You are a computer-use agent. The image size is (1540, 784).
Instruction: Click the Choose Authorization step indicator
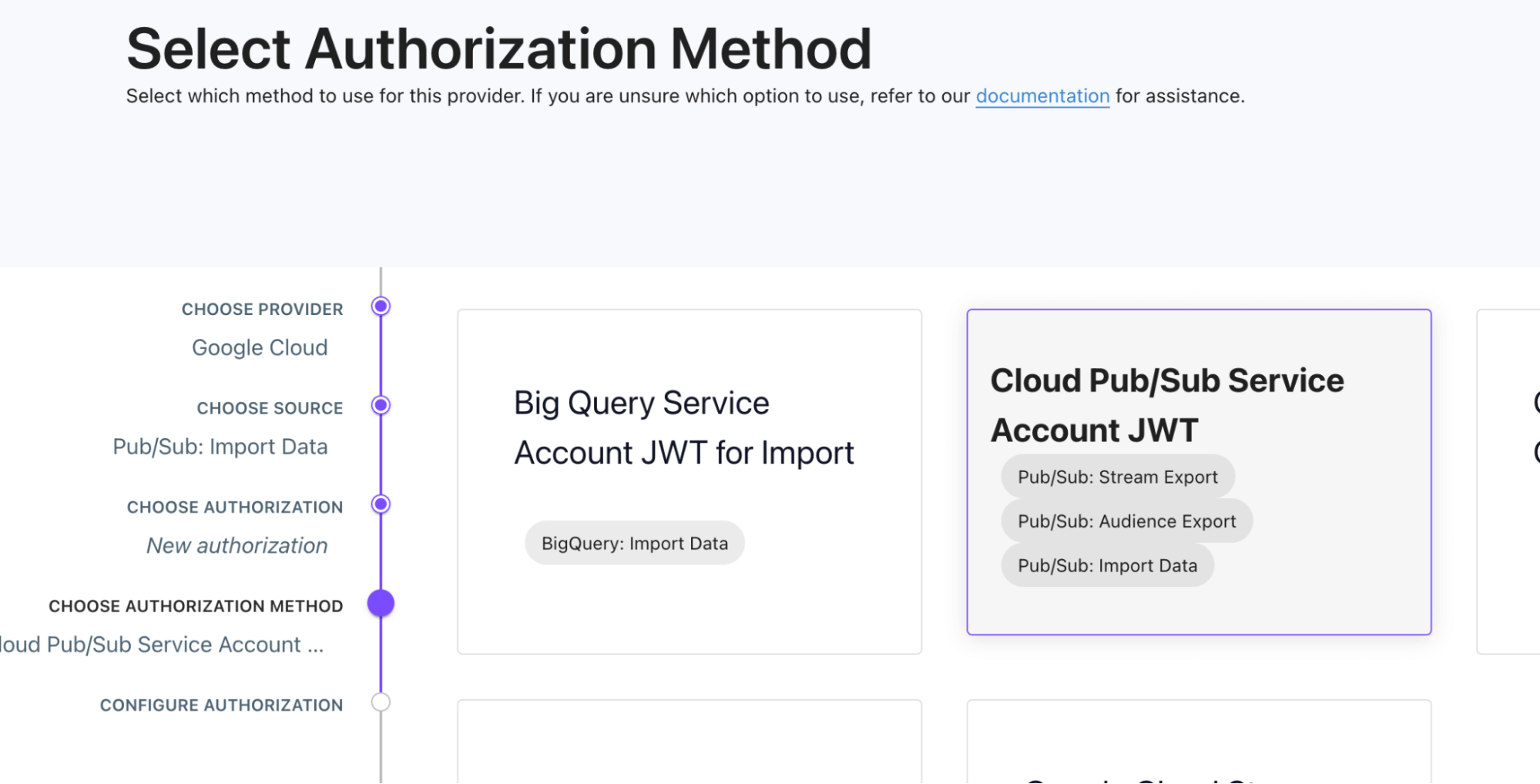(381, 504)
